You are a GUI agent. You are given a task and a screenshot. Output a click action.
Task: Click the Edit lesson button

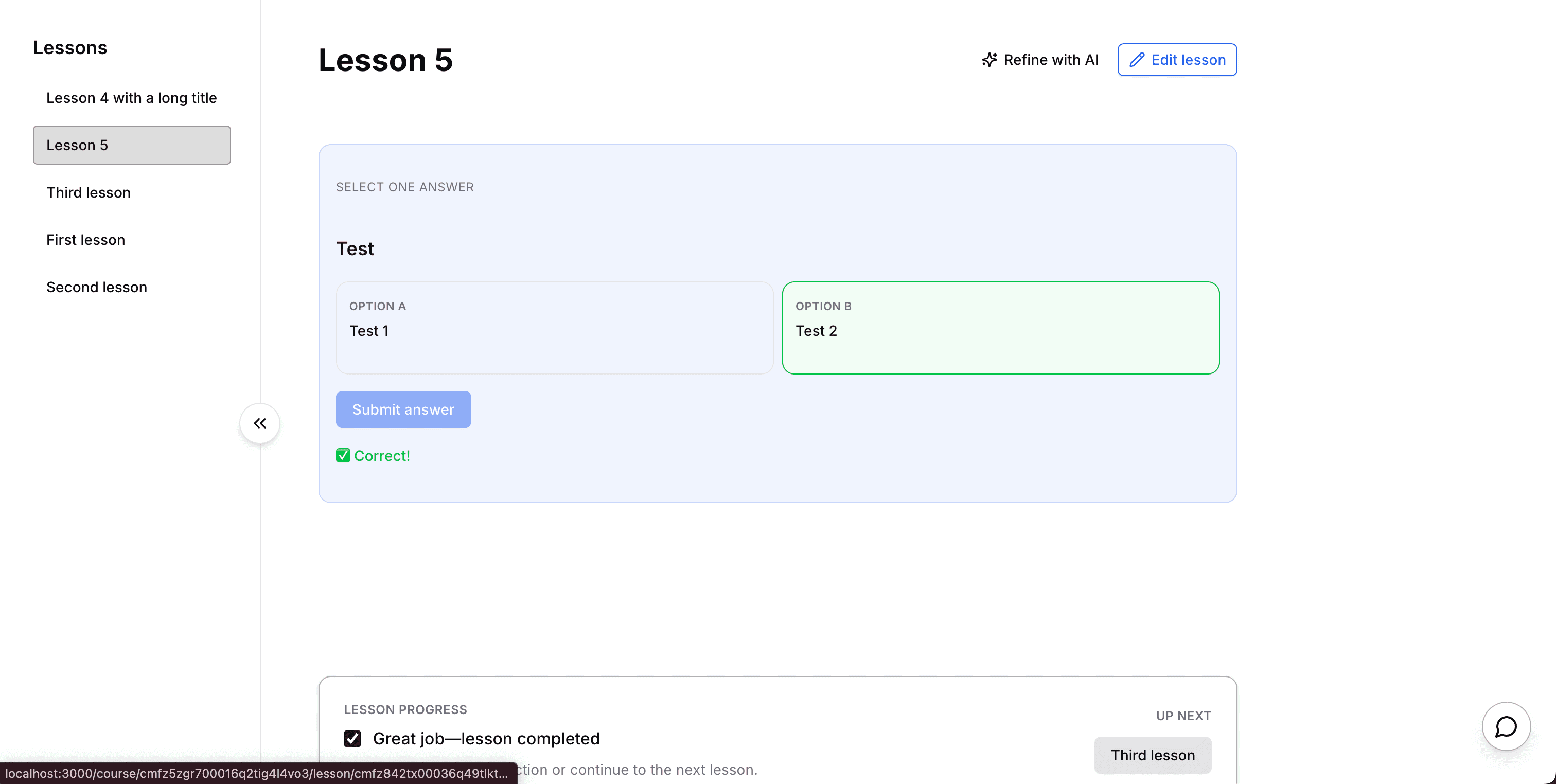[1177, 59]
